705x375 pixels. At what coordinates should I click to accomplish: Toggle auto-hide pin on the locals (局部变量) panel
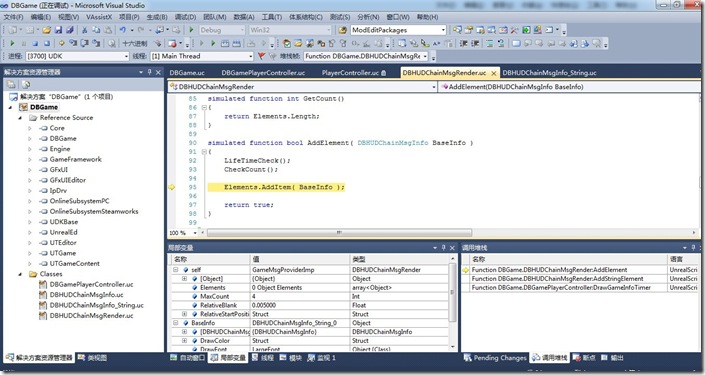(x=444, y=248)
